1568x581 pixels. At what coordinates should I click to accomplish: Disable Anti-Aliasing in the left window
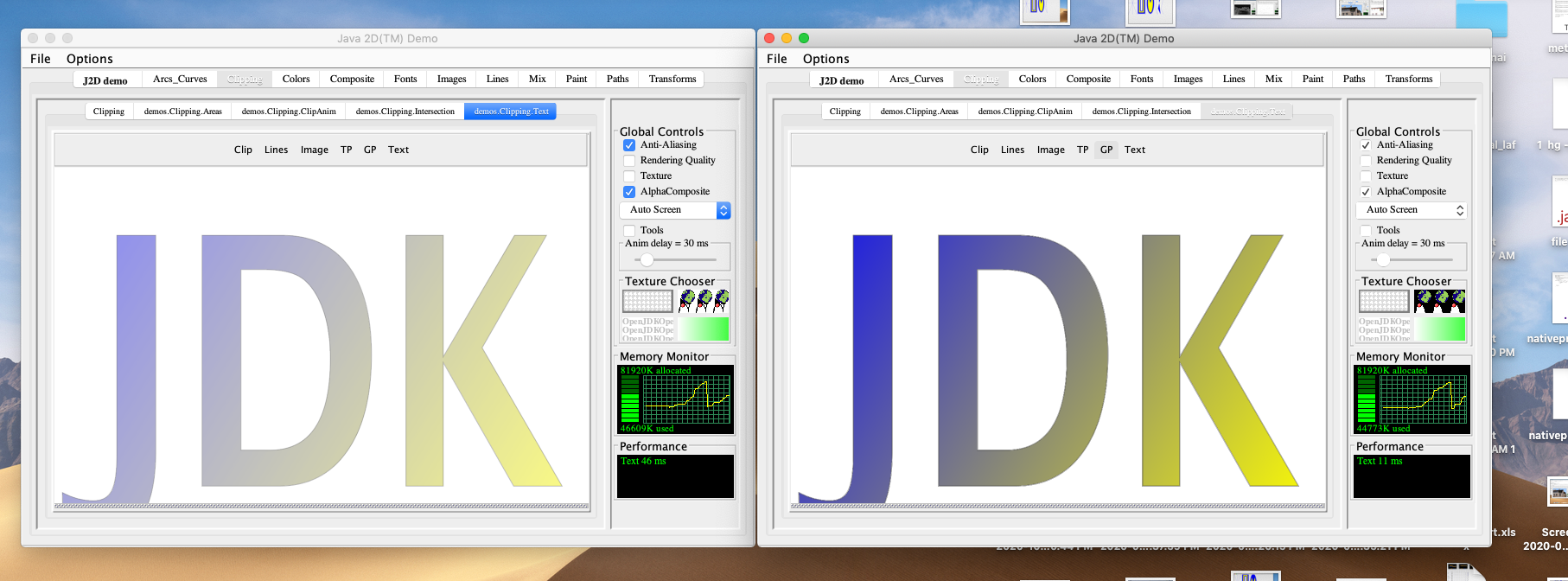pyautogui.click(x=629, y=145)
